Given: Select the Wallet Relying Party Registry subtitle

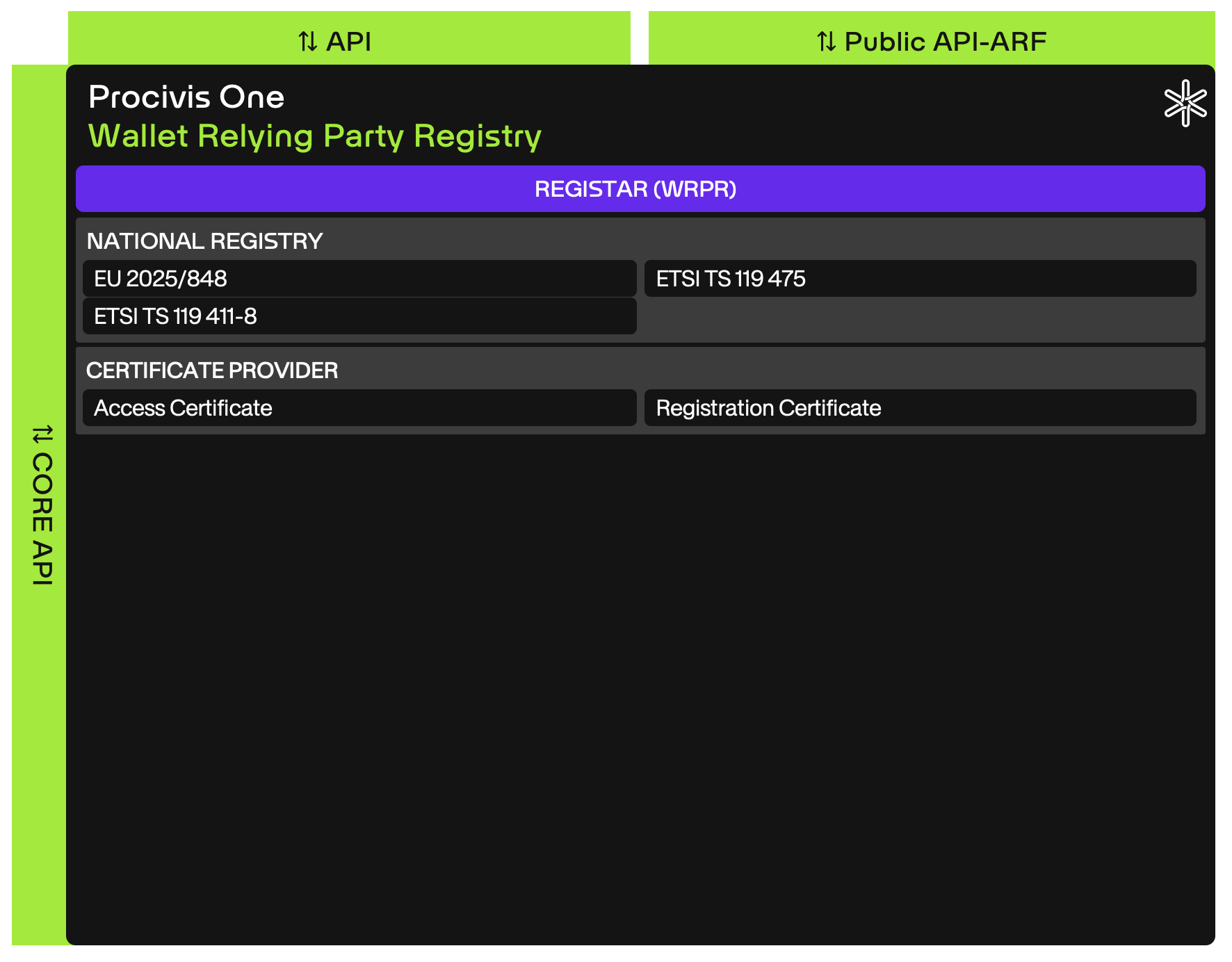Looking at the screenshot, I should 315,136.
